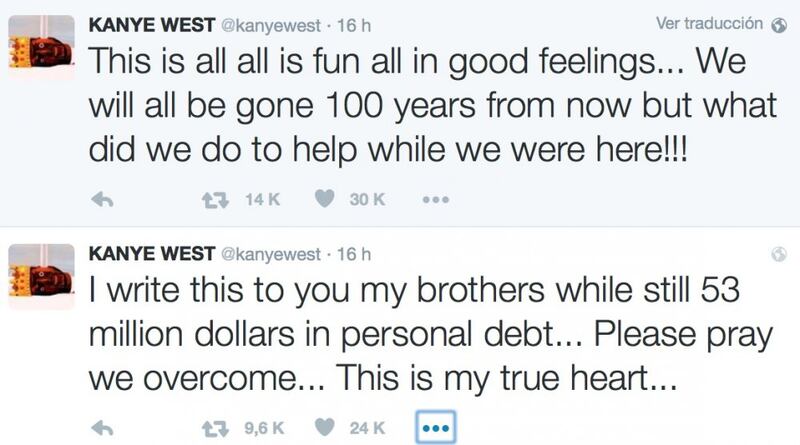
Task: Click @kanyewest handle on first tweet
Action: (270, 26)
